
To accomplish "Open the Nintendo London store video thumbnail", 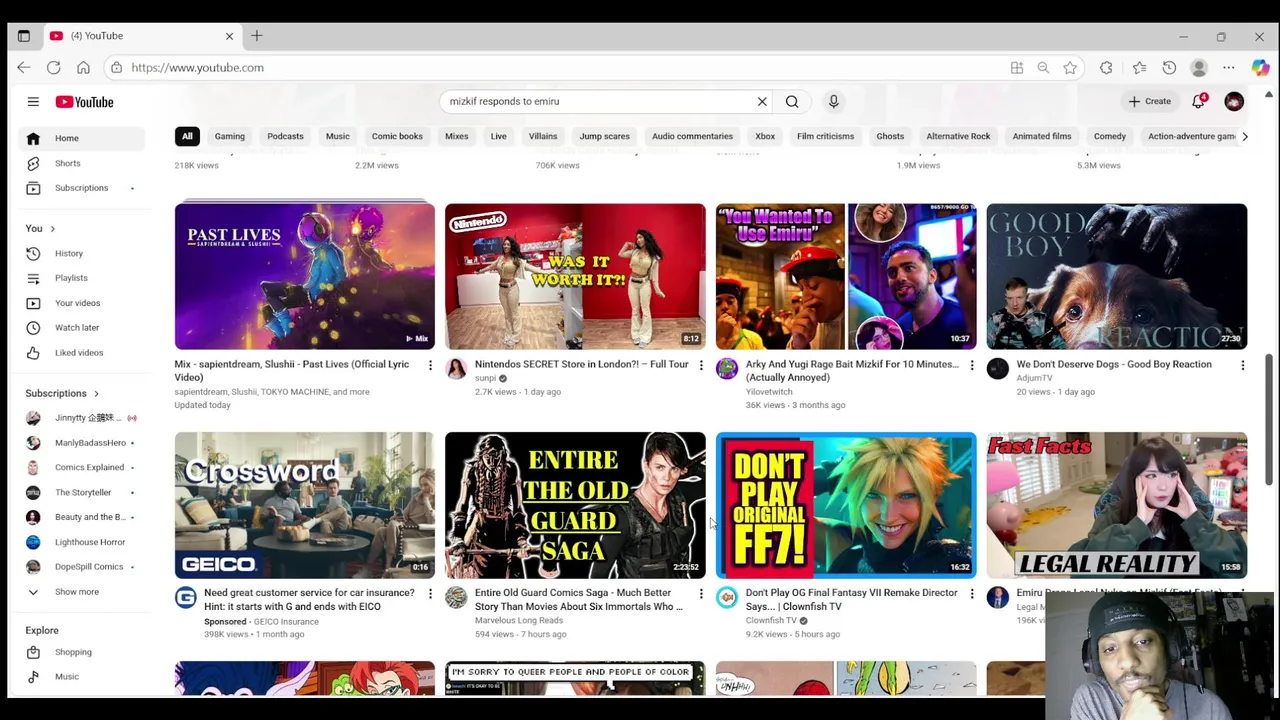I will [x=575, y=276].
